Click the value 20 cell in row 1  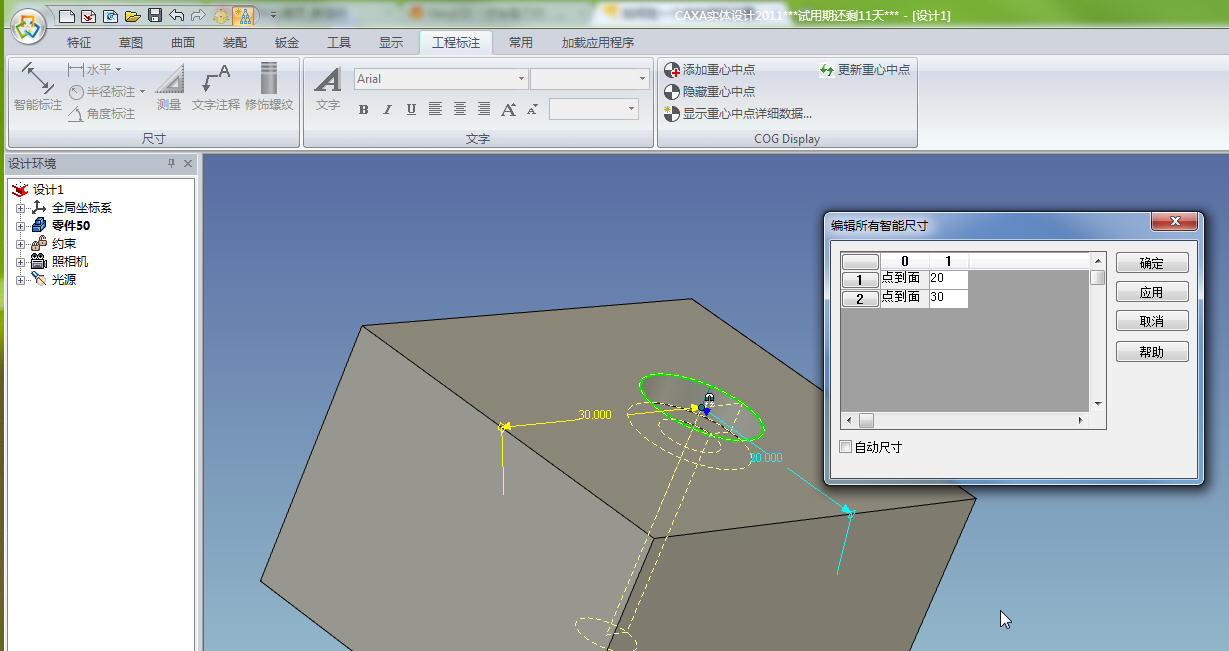947,278
